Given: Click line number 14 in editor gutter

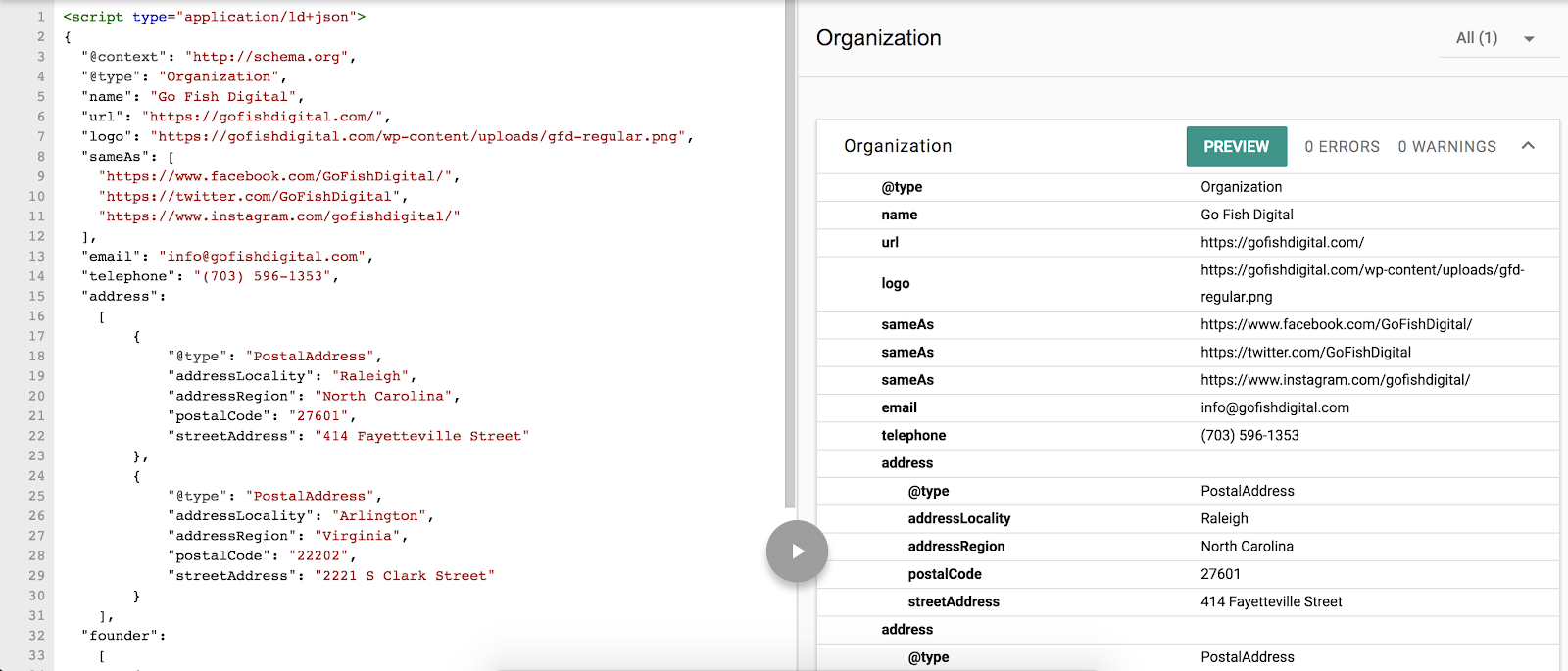Looking at the screenshot, I should [x=36, y=276].
